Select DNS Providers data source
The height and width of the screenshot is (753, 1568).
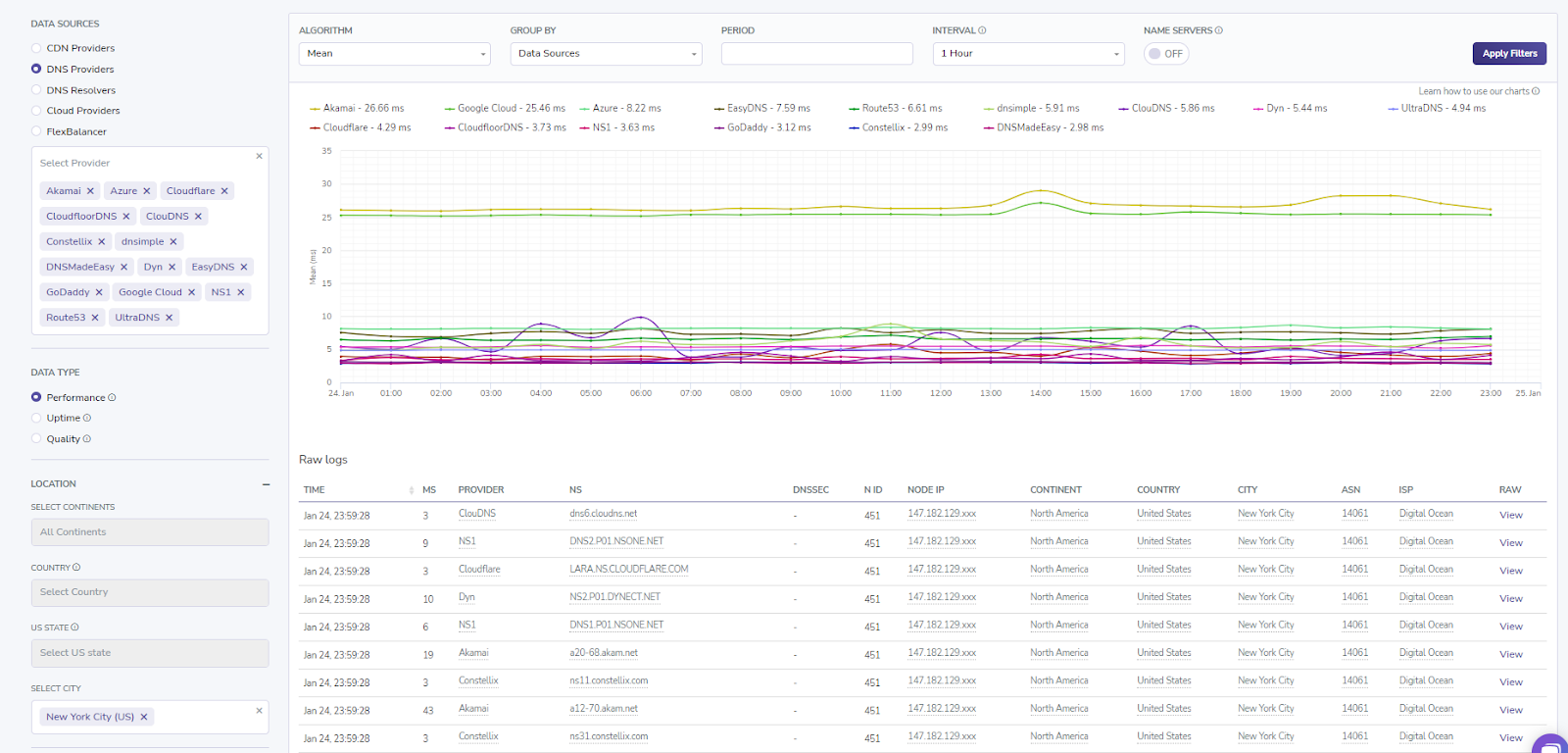(36, 69)
